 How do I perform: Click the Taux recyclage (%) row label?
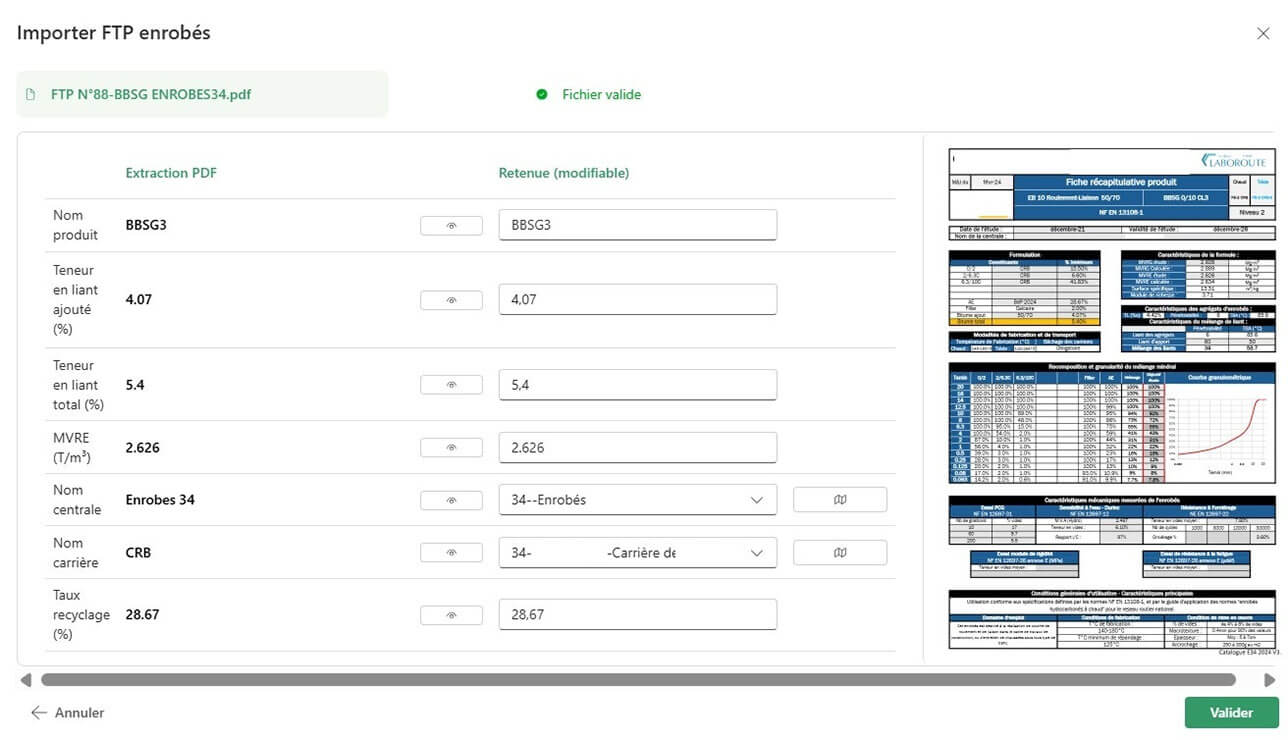[81, 614]
